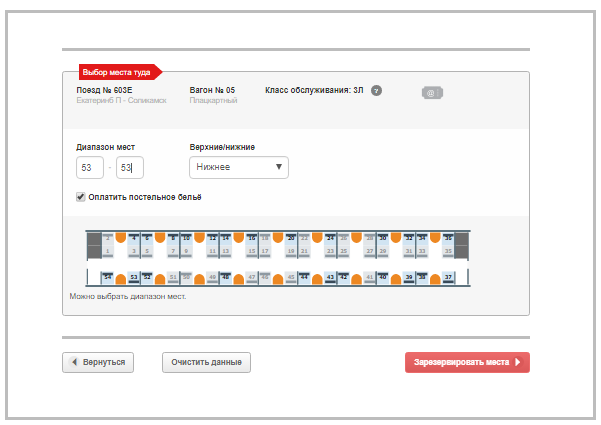Image resolution: width=601 pixels, height=425 pixels.
Task: Click the 'Выбор места туда' red tab
Action: point(117,73)
